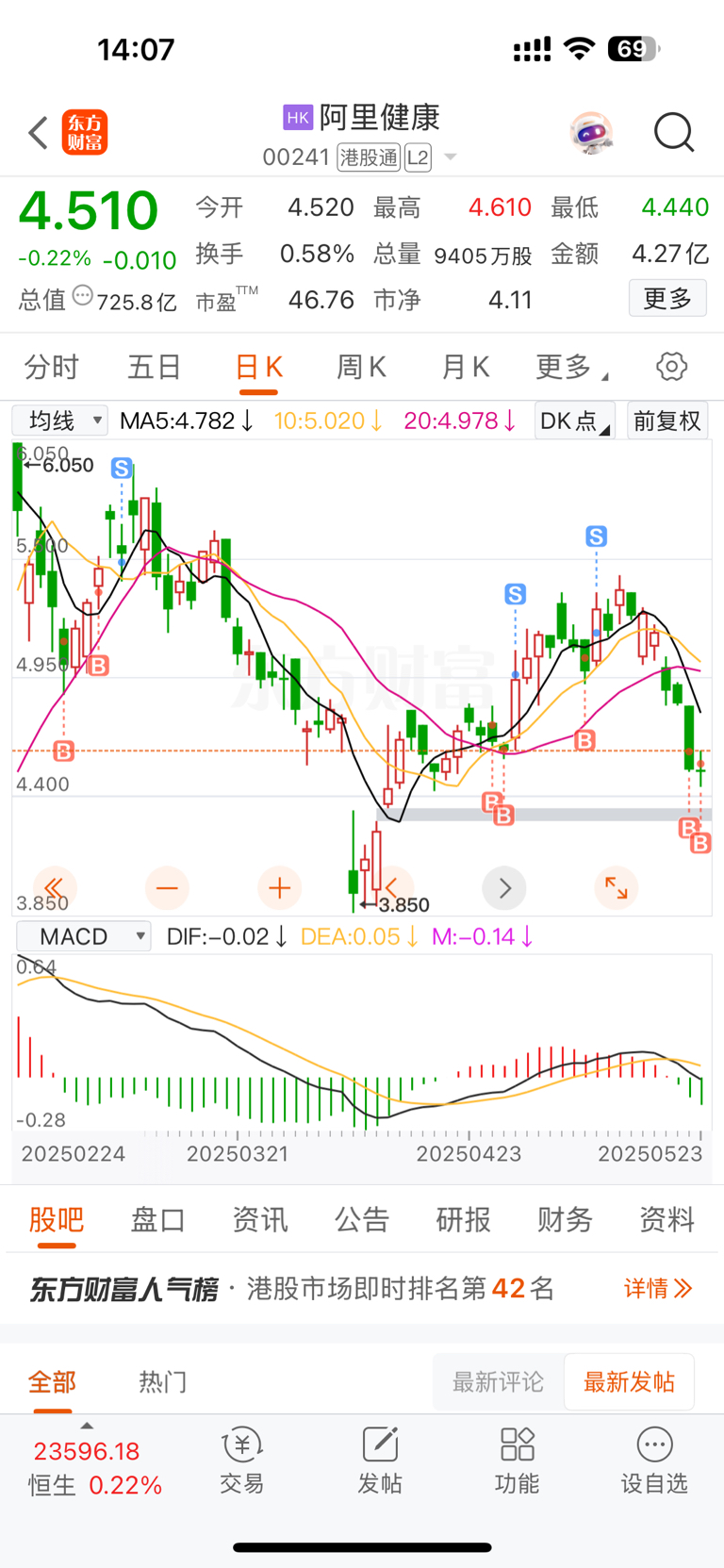
Task: Switch to 周K chart tab
Action: pyautogui.click(x=362, y=367)
